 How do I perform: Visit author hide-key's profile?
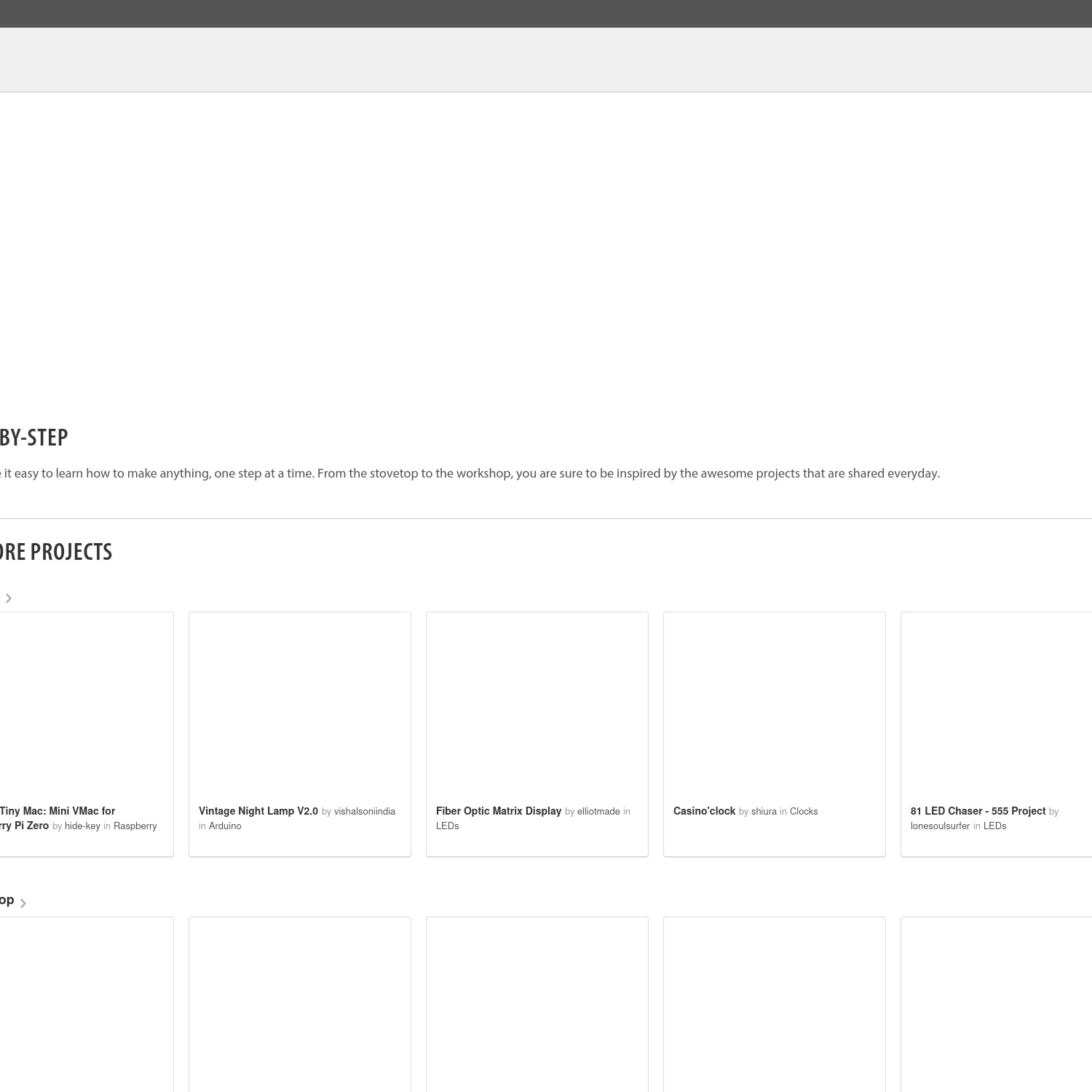coord(82,826)
